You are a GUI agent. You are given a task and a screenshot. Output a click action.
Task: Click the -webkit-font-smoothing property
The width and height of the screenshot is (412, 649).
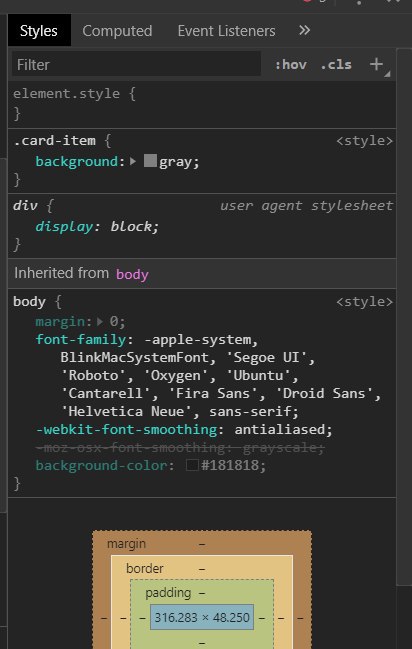coord(127,429)
